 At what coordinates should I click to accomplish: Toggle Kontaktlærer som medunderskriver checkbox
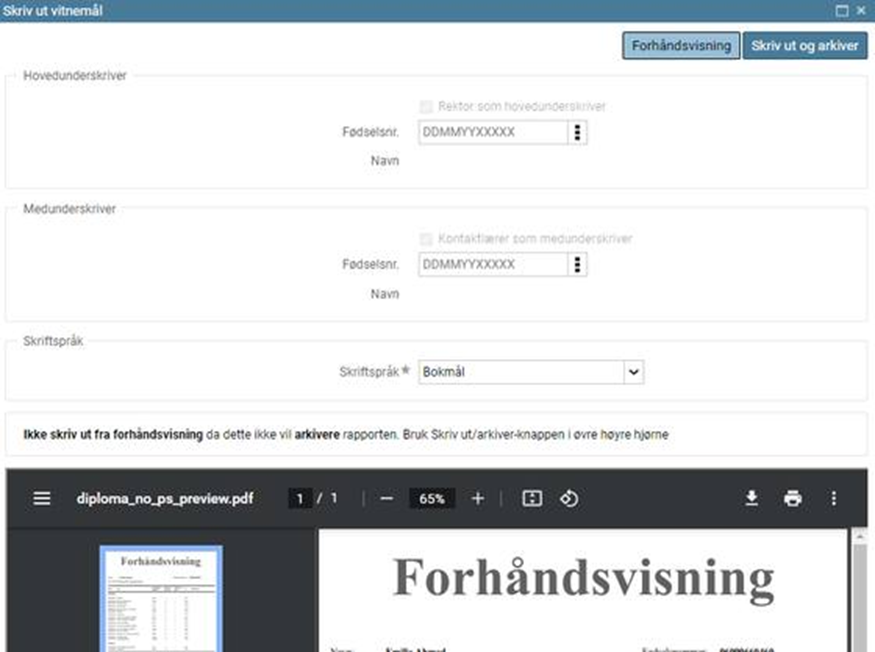(x=427, y=239)
